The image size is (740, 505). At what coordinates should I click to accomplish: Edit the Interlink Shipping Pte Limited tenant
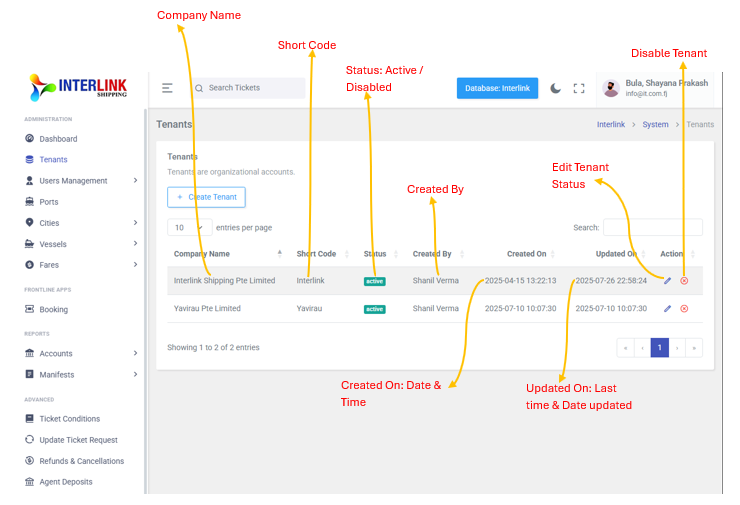point(667,281)
